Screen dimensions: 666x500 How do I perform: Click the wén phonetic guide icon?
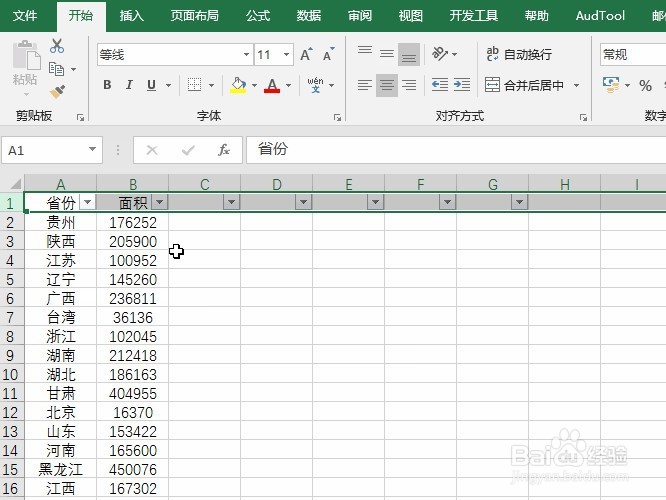[315, 85]
